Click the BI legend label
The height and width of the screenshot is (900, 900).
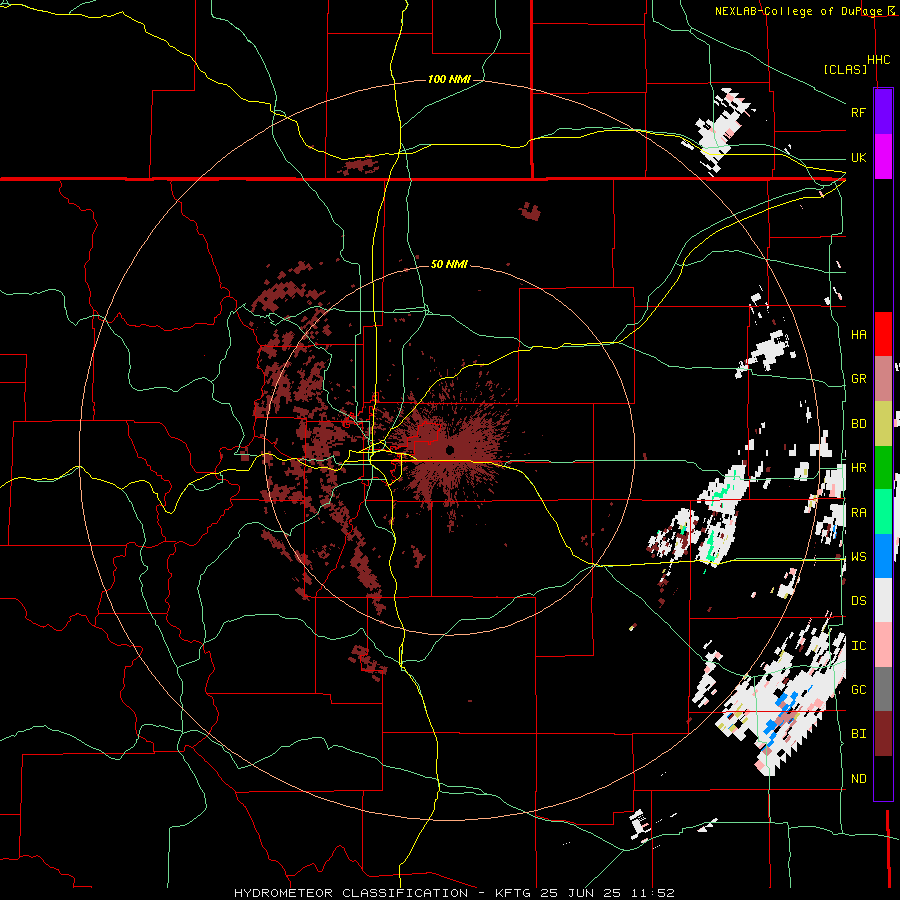click(x=858, y=734)
